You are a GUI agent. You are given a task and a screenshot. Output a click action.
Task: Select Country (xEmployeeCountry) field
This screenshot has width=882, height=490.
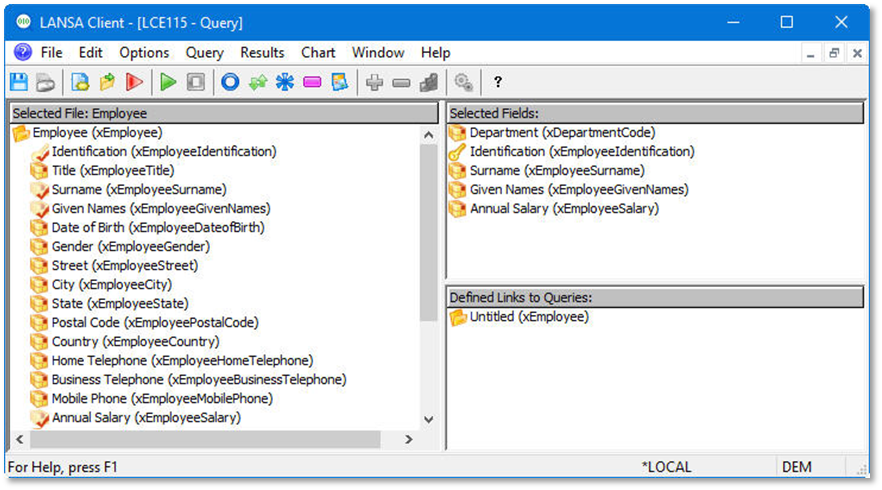[x=125, y=341]
